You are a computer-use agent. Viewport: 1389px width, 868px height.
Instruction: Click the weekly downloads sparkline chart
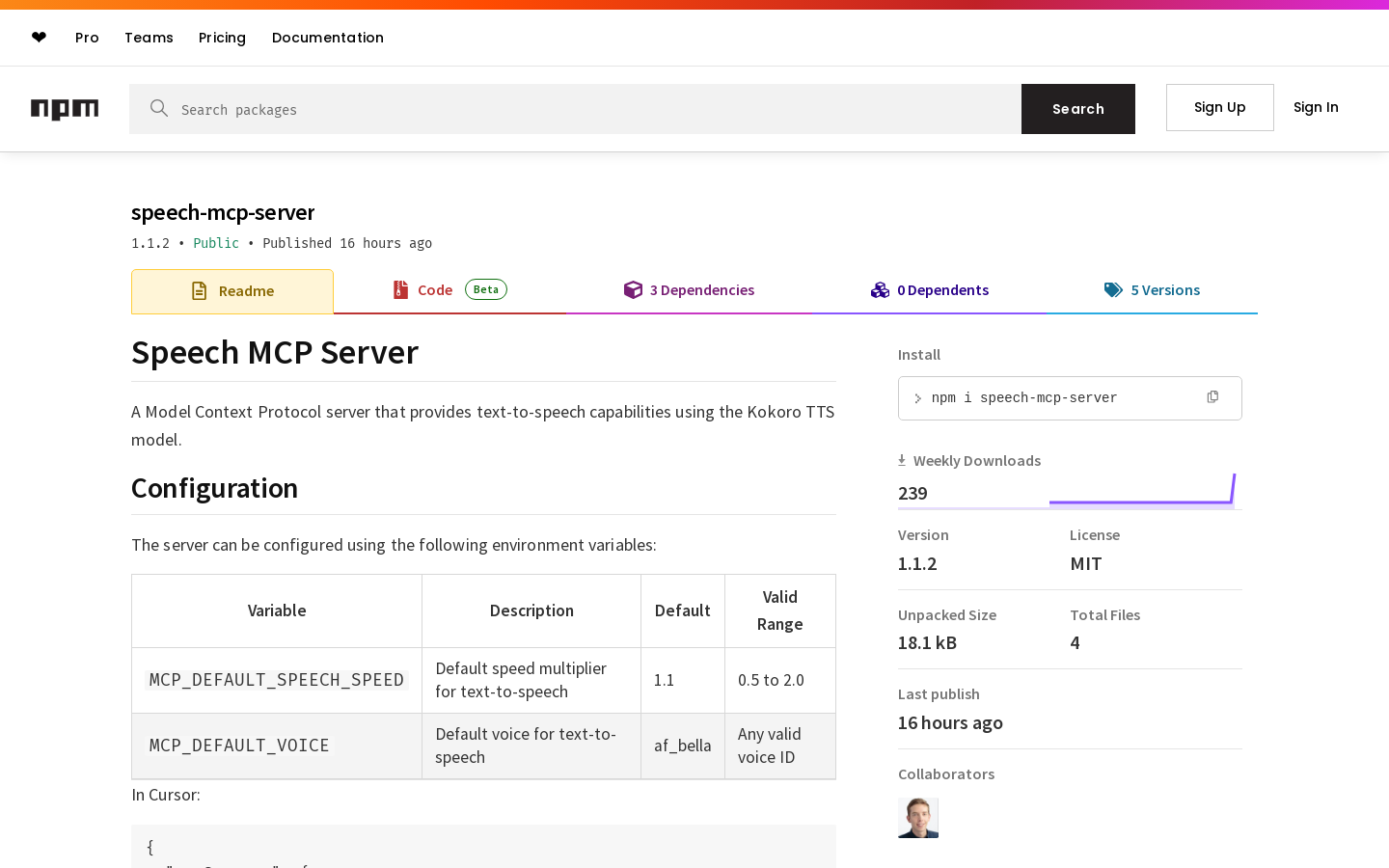point(1142,490)
